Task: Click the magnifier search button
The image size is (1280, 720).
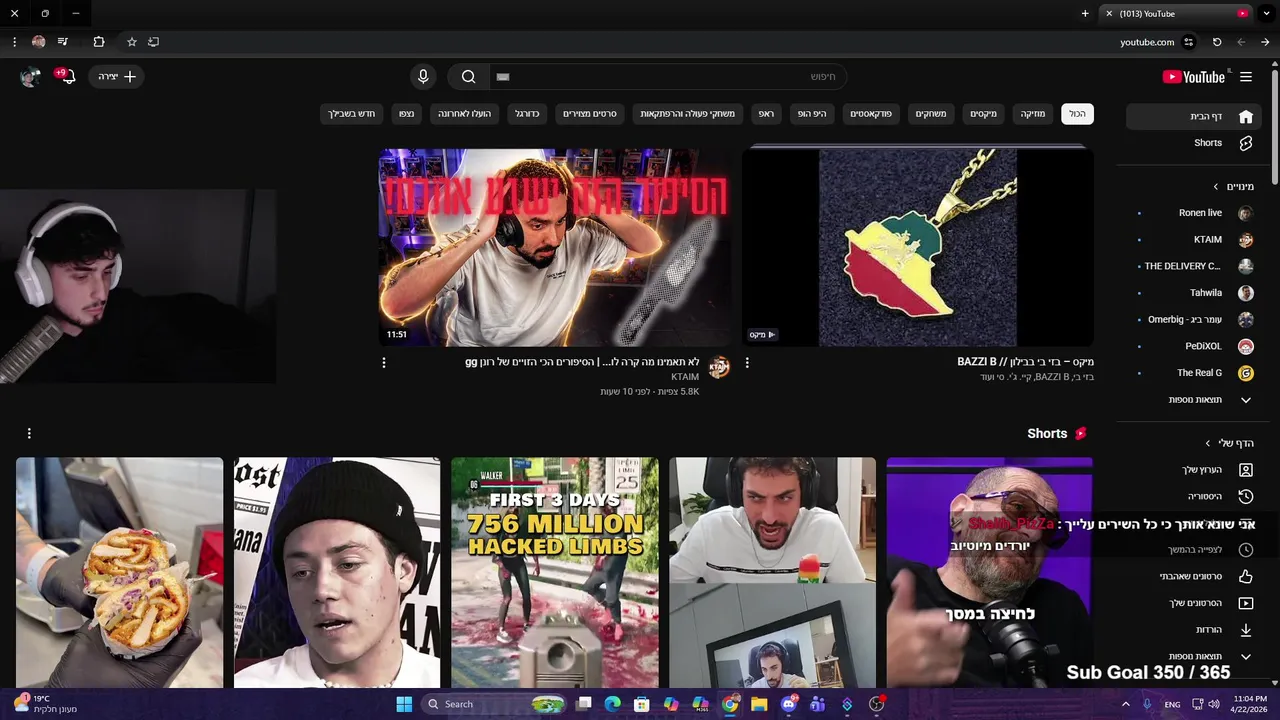Action: 468,77
